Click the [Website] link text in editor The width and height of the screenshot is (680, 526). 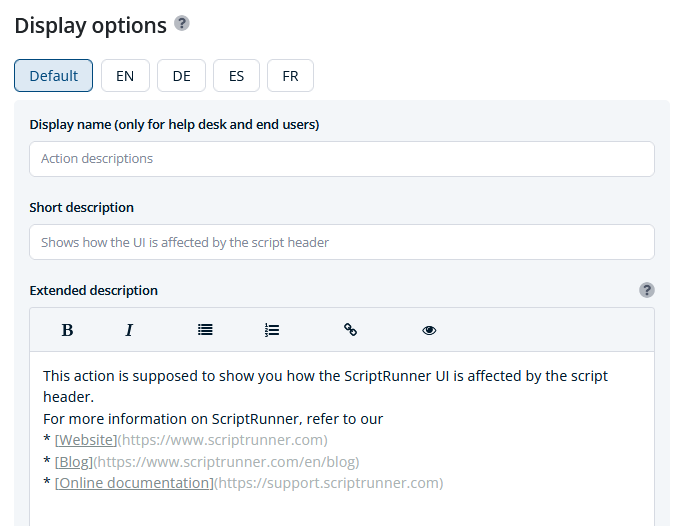coord(86,440)
